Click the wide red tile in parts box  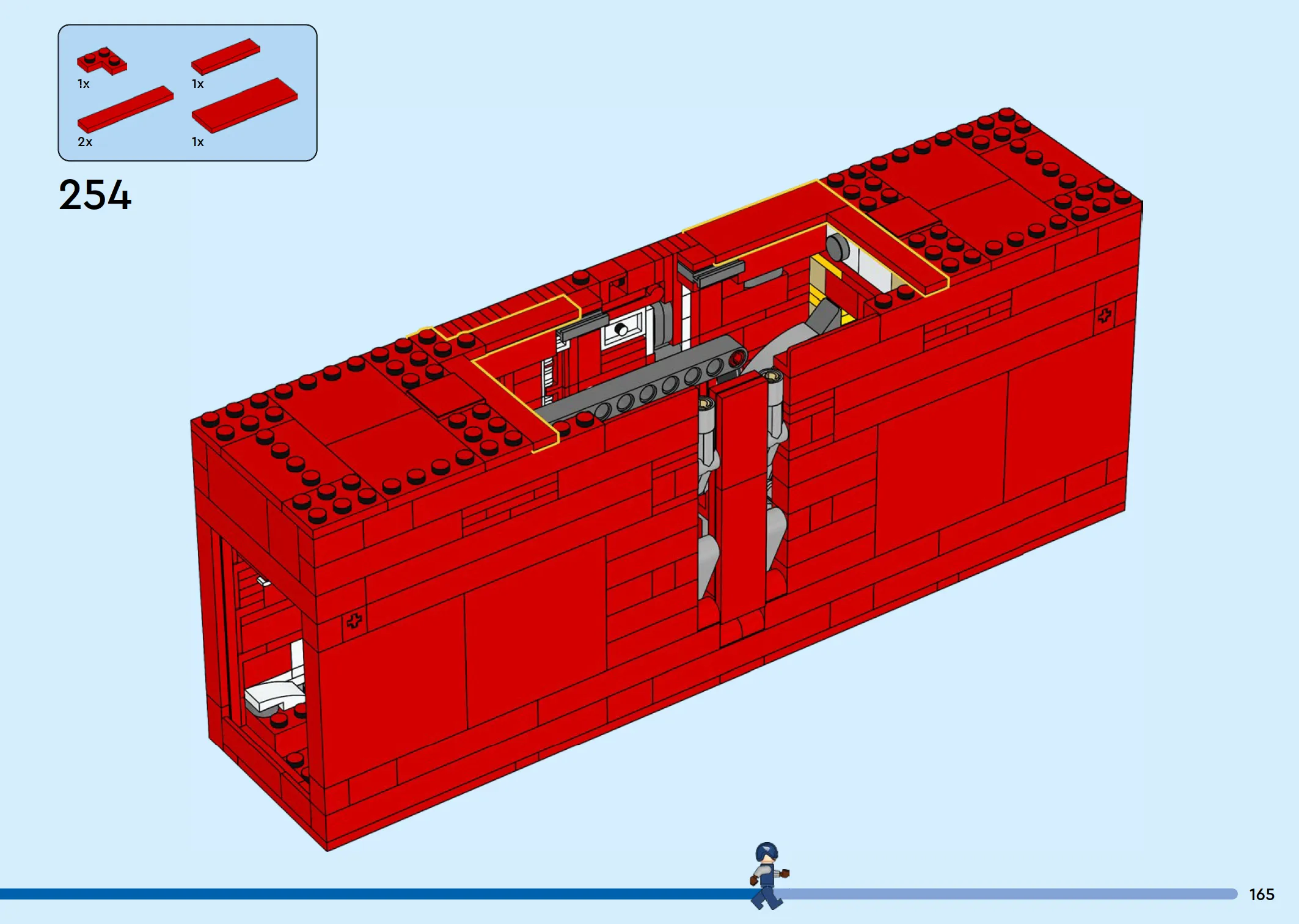[244, 105]
